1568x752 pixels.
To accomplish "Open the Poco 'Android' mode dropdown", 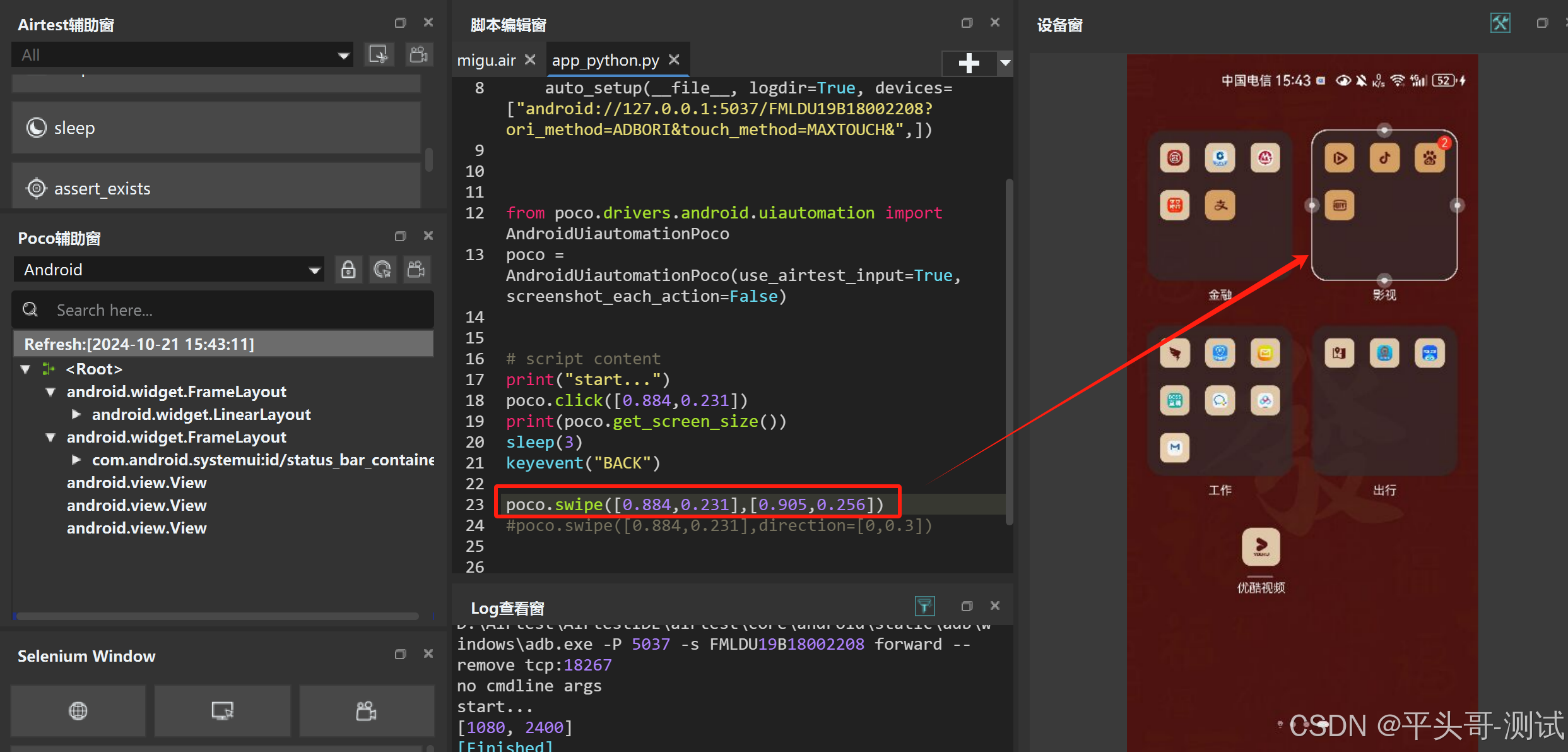I will 169,270.
